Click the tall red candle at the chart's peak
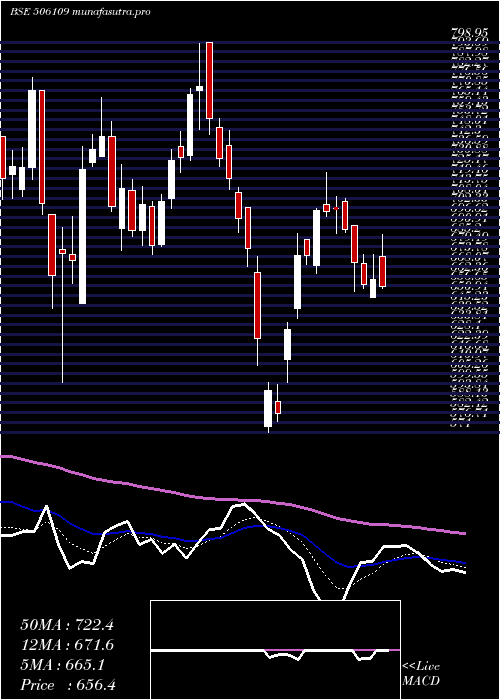Image resolution: width=500 pixels, height=700 pixels. pos(209,80)
